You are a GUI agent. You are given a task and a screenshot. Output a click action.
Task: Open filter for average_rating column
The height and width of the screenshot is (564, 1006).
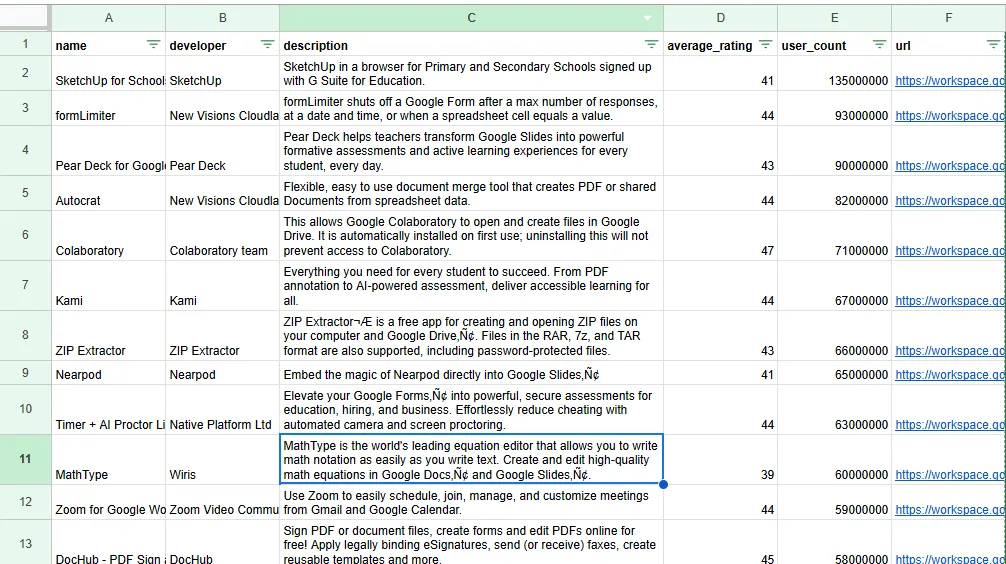[765, 44]
